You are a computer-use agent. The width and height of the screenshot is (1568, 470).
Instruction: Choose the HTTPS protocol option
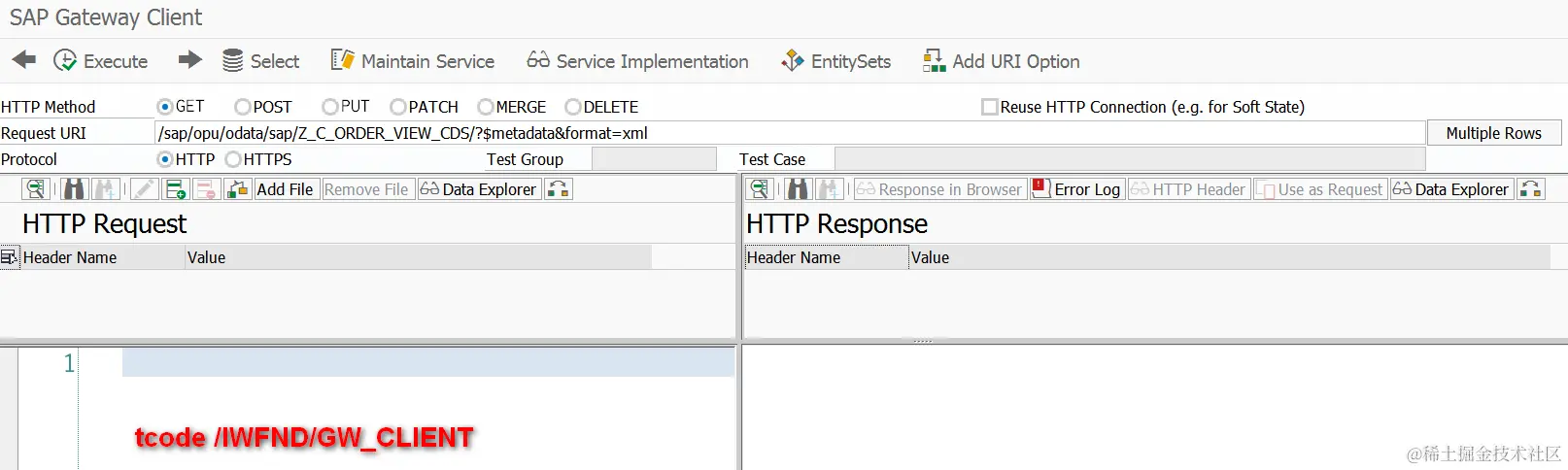[233, 159]
